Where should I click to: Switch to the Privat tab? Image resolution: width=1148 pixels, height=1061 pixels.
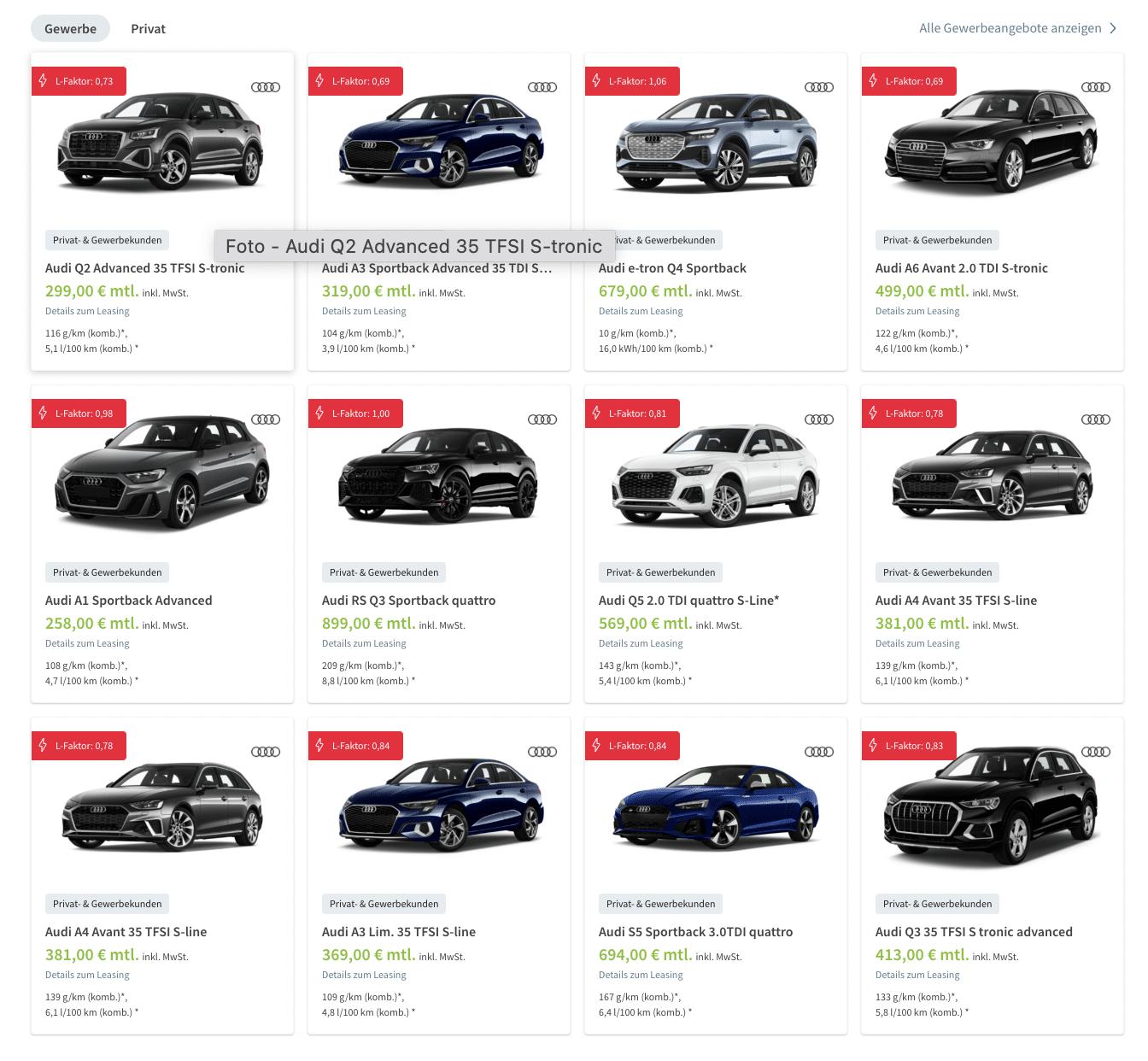coord(148,28)
